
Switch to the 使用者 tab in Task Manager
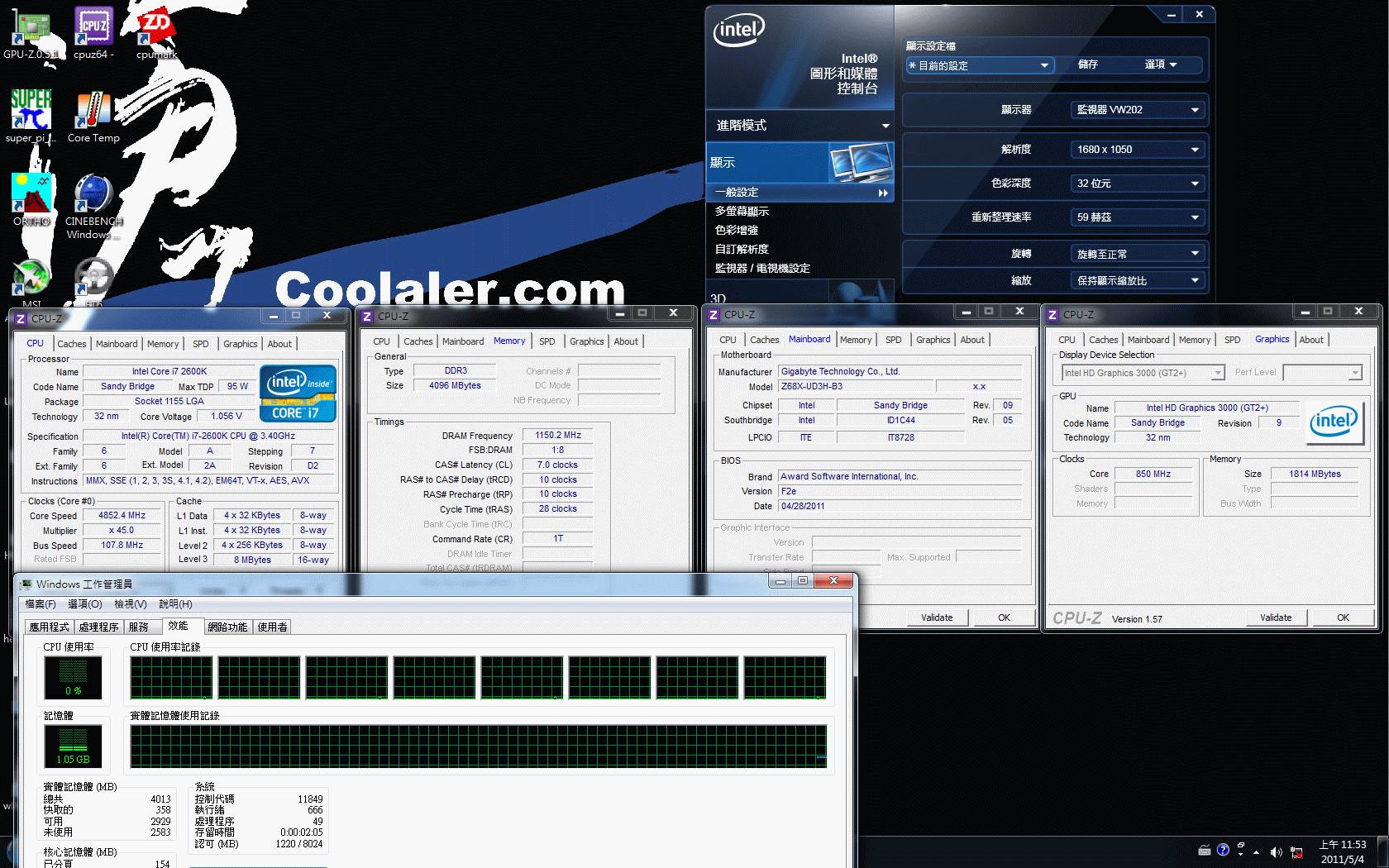(x=272, y=627)
